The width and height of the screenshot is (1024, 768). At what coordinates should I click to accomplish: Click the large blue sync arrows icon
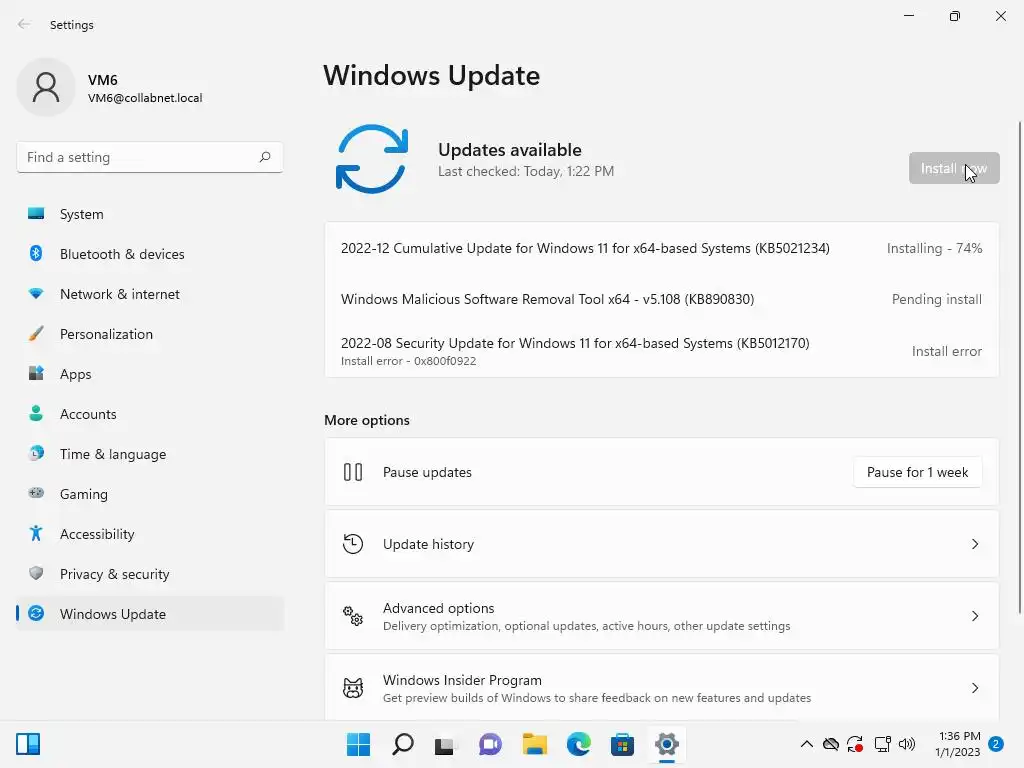click(x=372, y=159)
